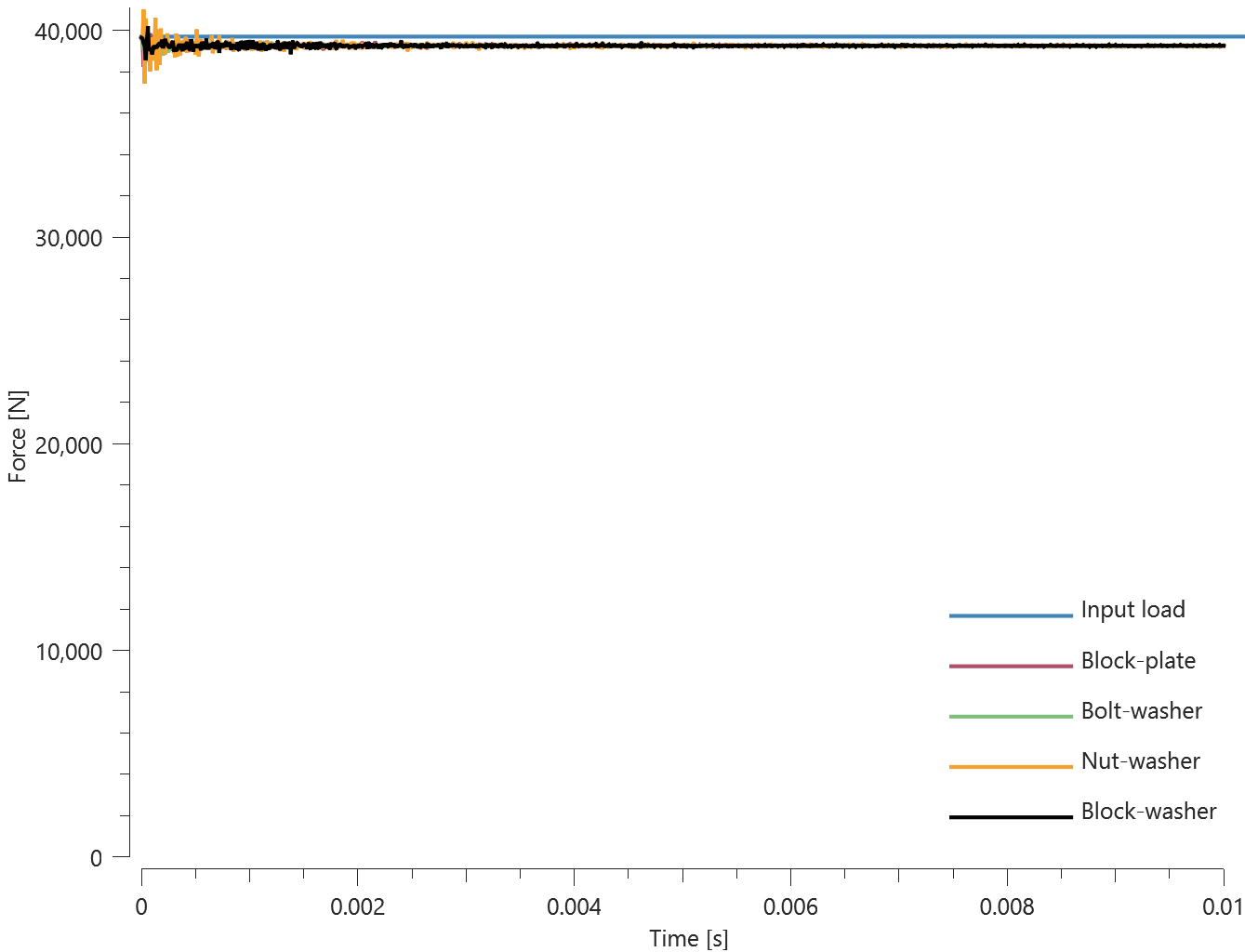Click the Nut-washer legend label

1140,761
